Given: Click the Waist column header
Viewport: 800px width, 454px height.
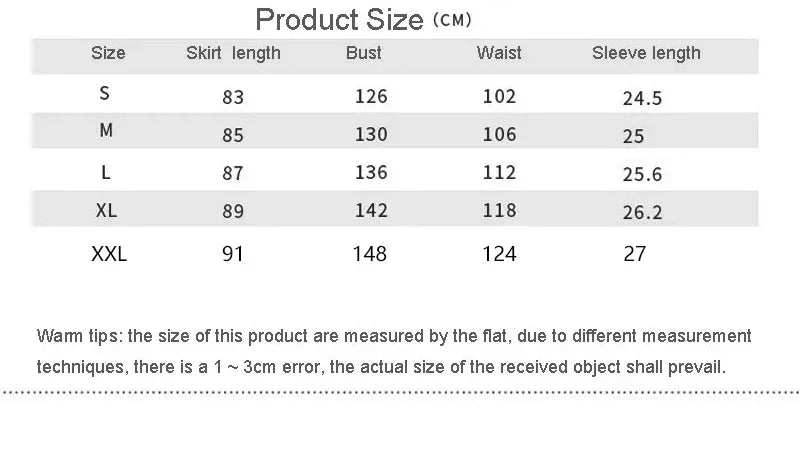Looking at the screenshot, I should coord(499,54).
